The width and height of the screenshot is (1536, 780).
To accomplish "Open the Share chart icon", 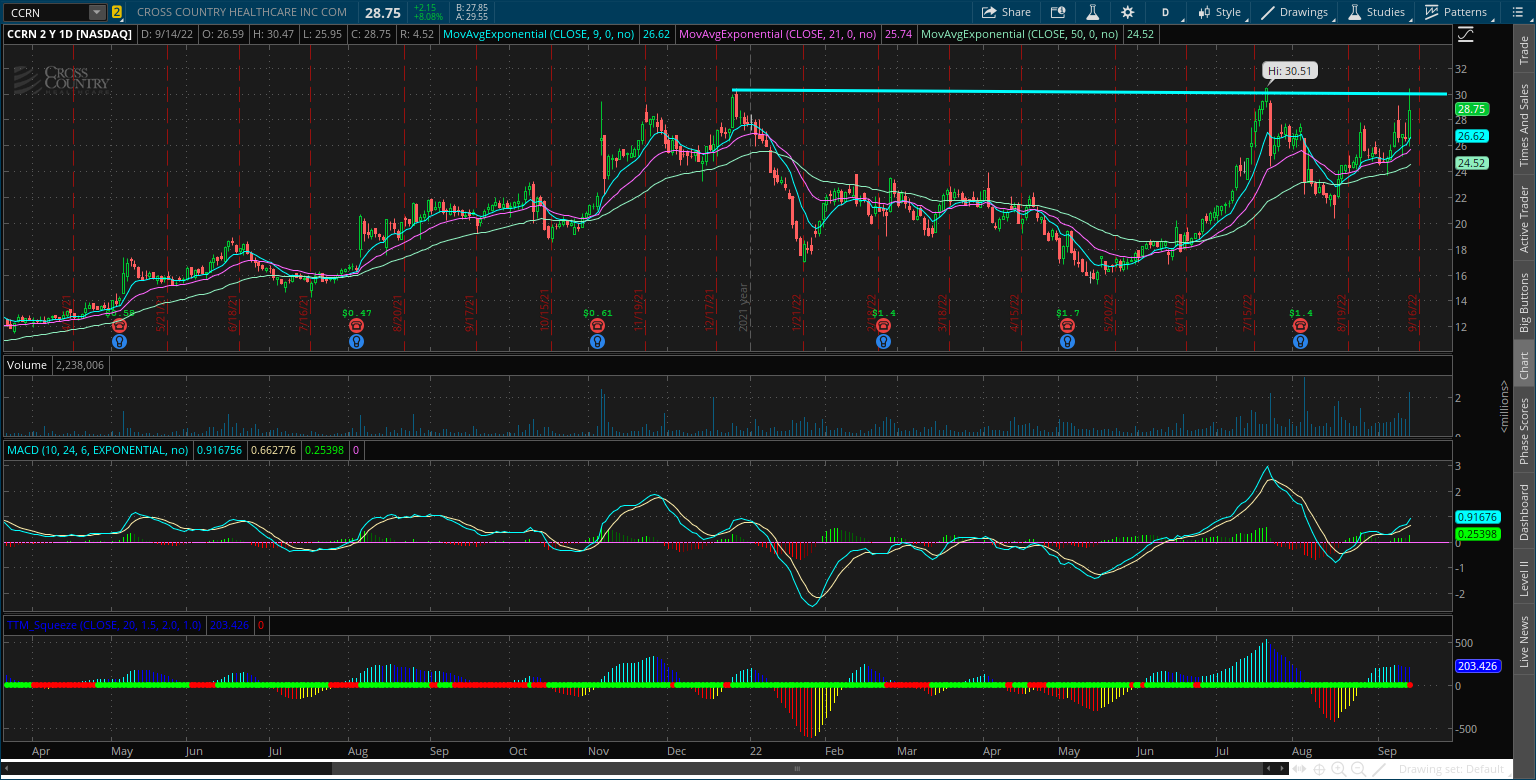I will pos(1006,12).
